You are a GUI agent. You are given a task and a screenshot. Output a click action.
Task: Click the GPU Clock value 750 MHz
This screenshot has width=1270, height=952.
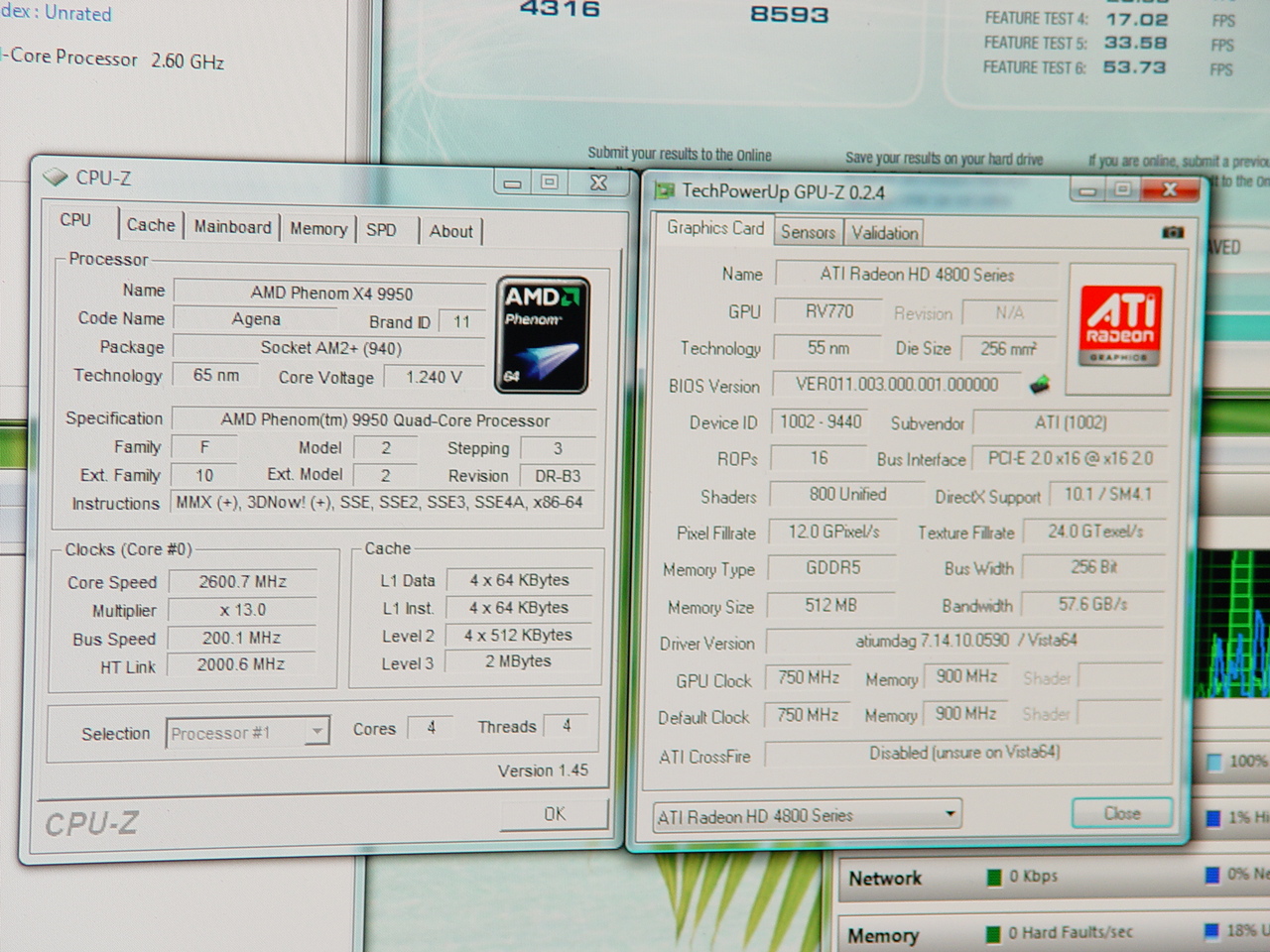tap(808, 678)
